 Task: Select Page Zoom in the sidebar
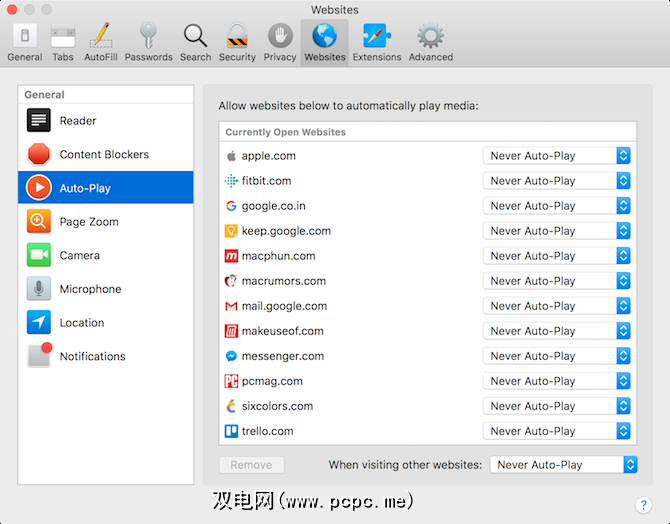[106, 221]
